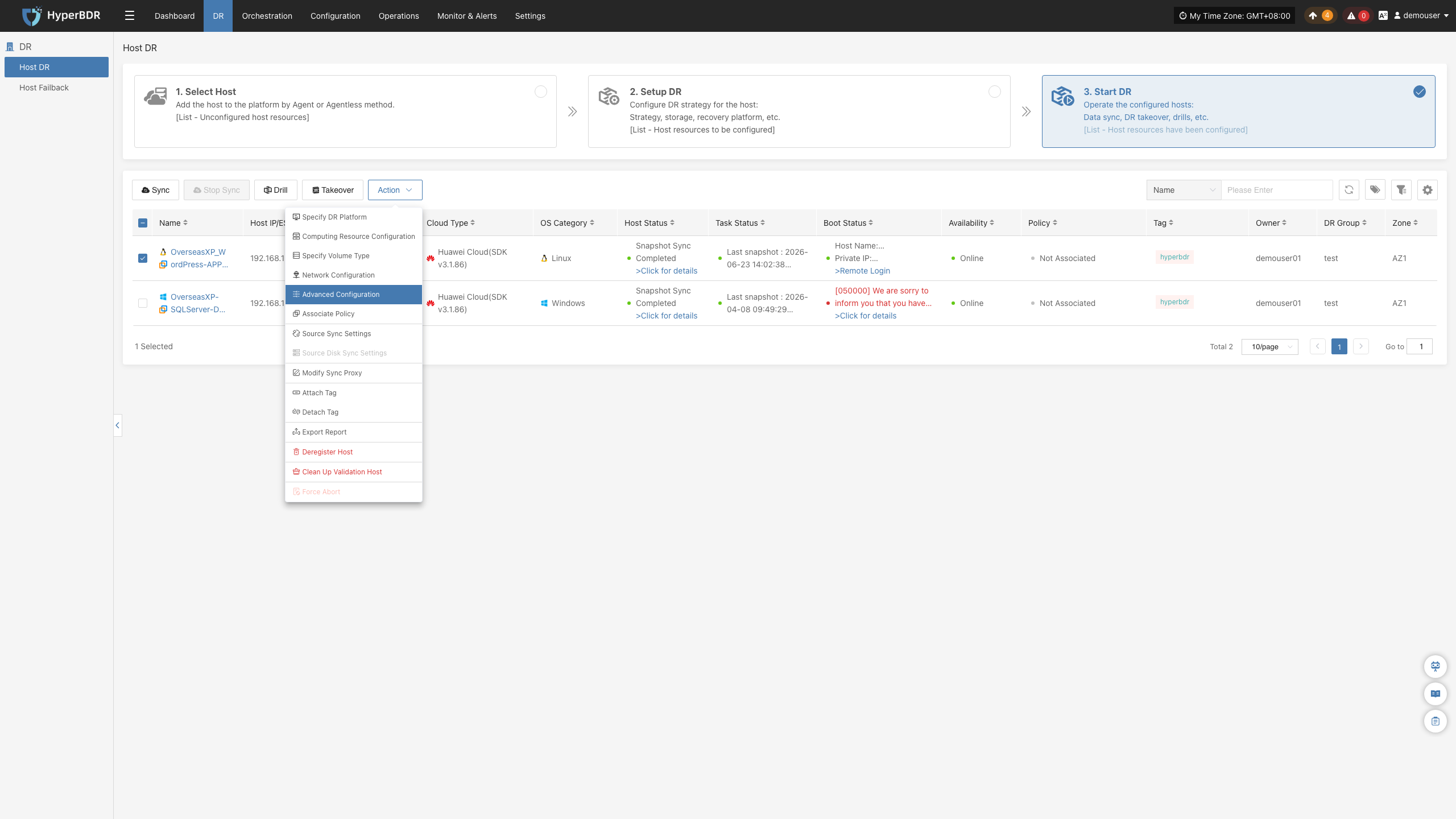This screenshot has width=1456, height=819.
Task: Open the tag filter icon
Action: pyautogui.click(x=1375, y=190)
